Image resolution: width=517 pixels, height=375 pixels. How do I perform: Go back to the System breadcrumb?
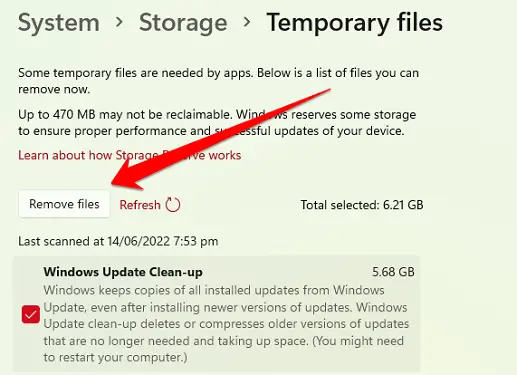click(59, 23)
